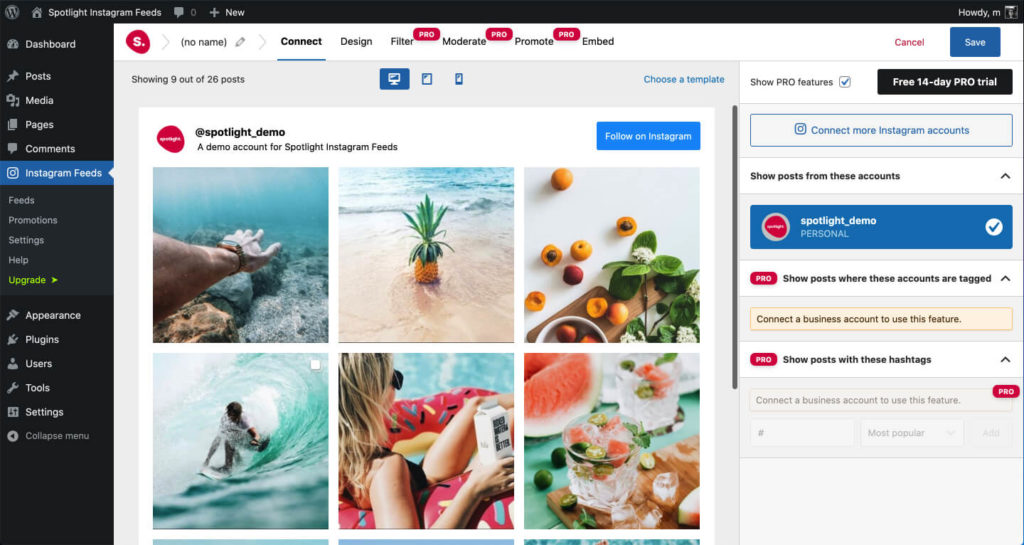Click the Tools wrench icon

click(12, 388)
